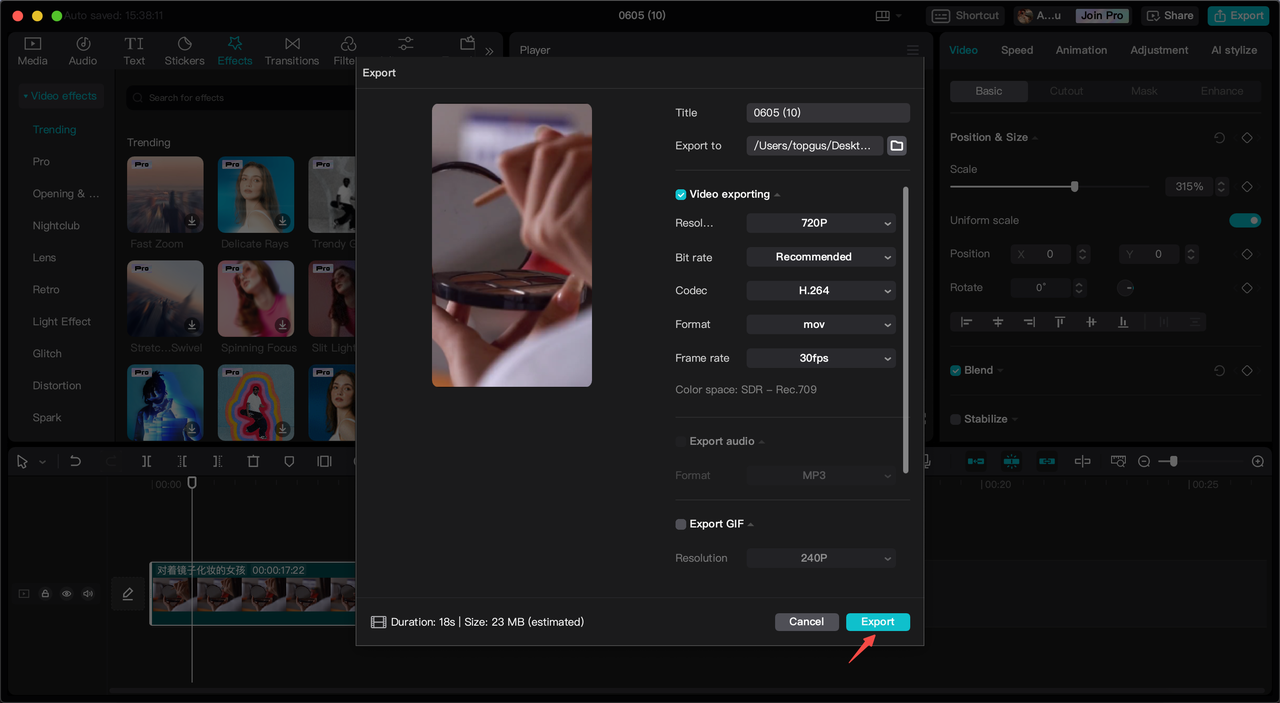Zoom in the timeline with plus icon
This screenshot has height=703, width=1280.
pos(1258,461)
